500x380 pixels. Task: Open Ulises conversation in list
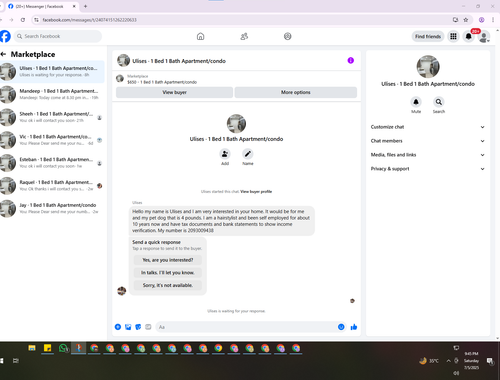(x=52, y=72)
